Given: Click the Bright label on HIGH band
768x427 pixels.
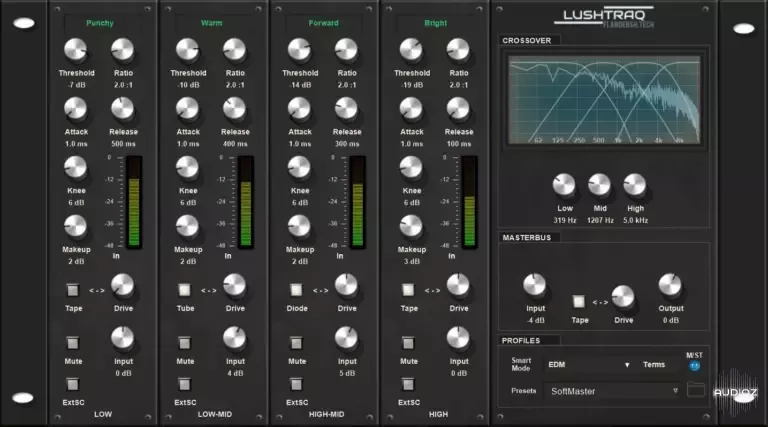Looking at the screenshot, I should point(435,23).
